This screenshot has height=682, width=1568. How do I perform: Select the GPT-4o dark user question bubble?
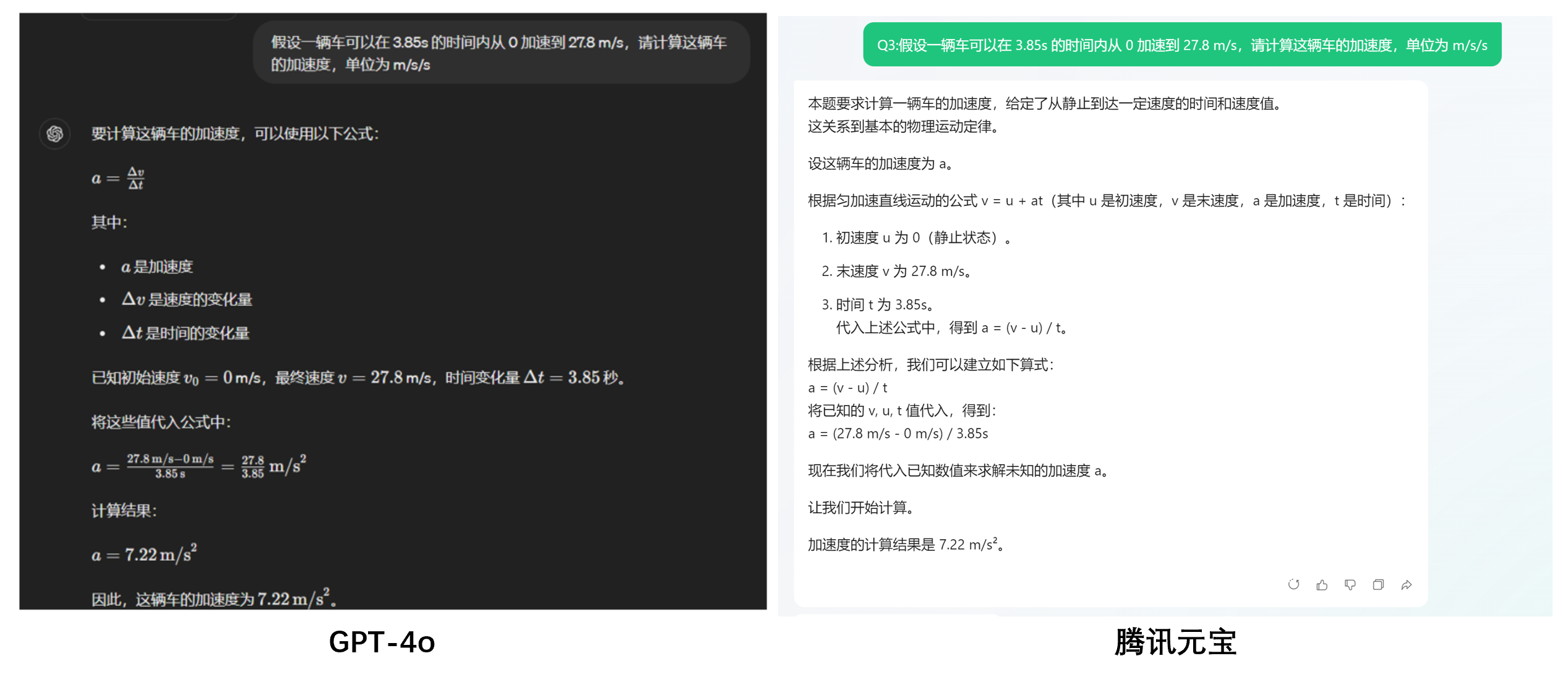click(x=502, y=53)
